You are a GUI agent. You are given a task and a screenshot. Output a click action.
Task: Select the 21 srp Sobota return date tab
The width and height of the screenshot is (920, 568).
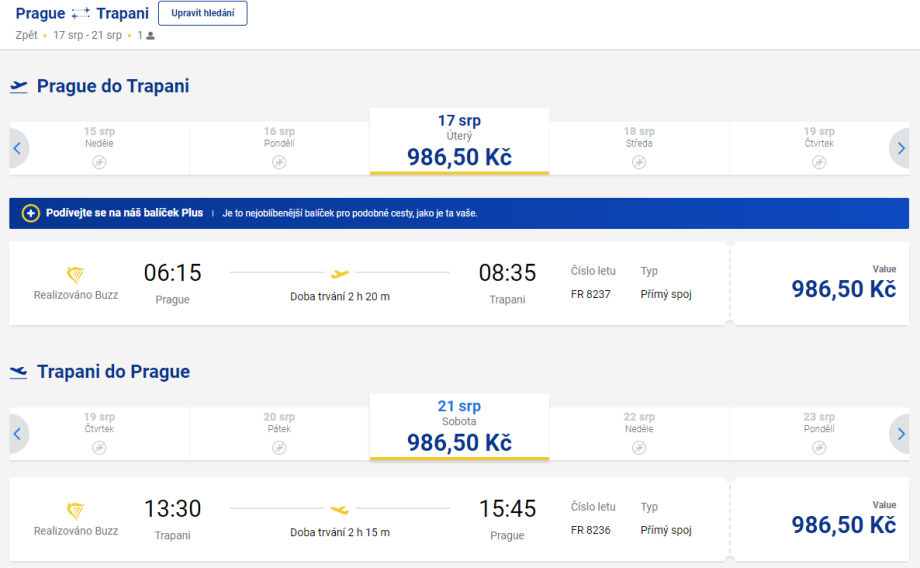459,427
